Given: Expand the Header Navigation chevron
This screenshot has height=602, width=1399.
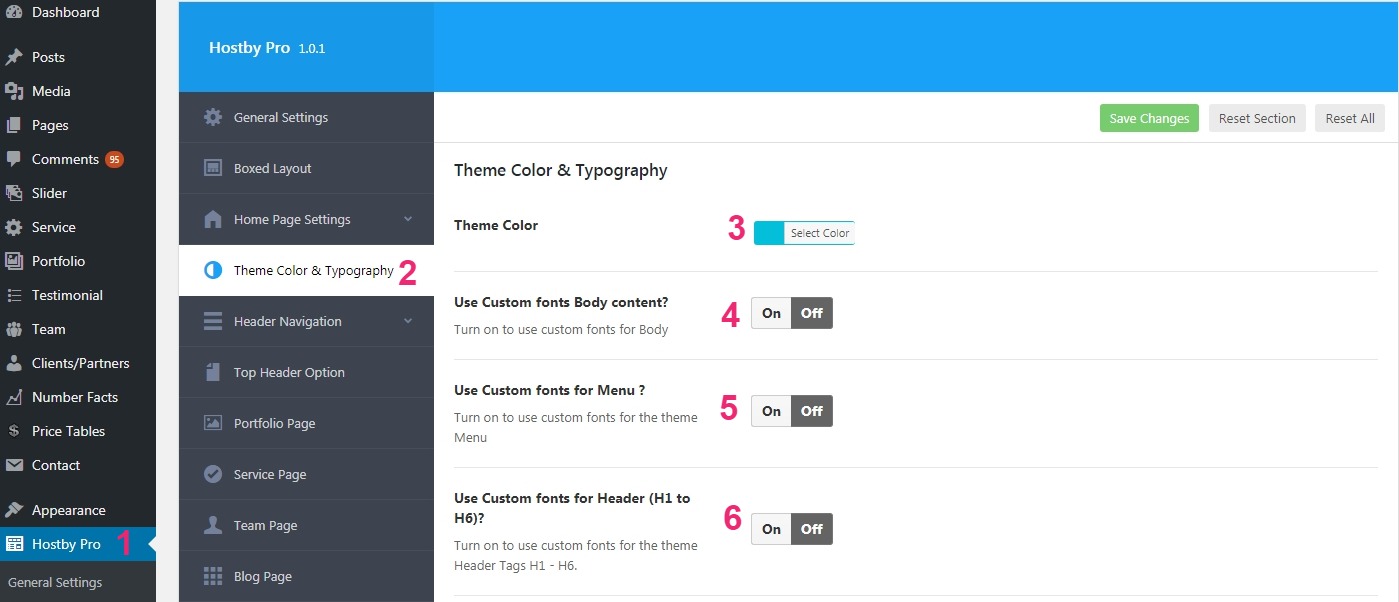Looking at the screenshot, I should point(408,321).
